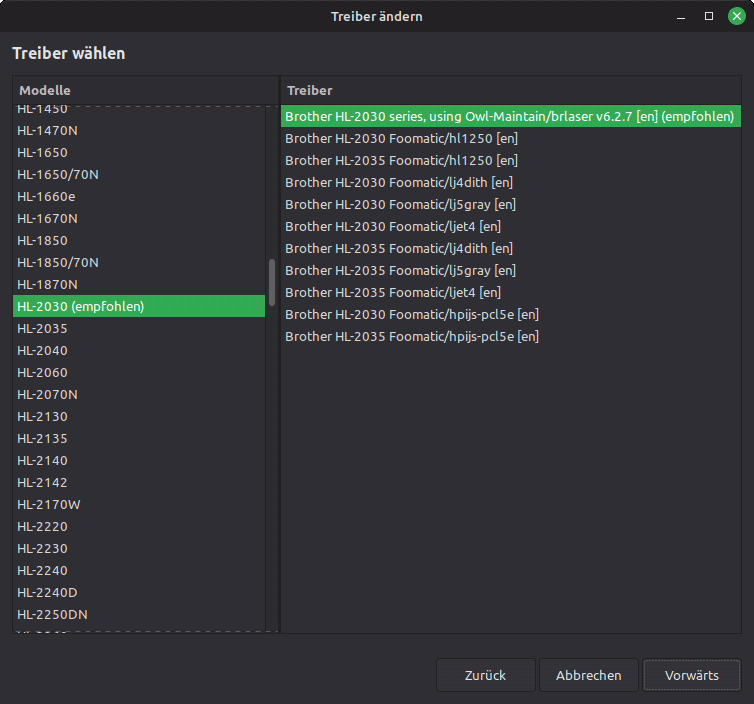Select model HL-2030 (empfohlen)
Screen dimensions: 754x704
click(139, 306)
